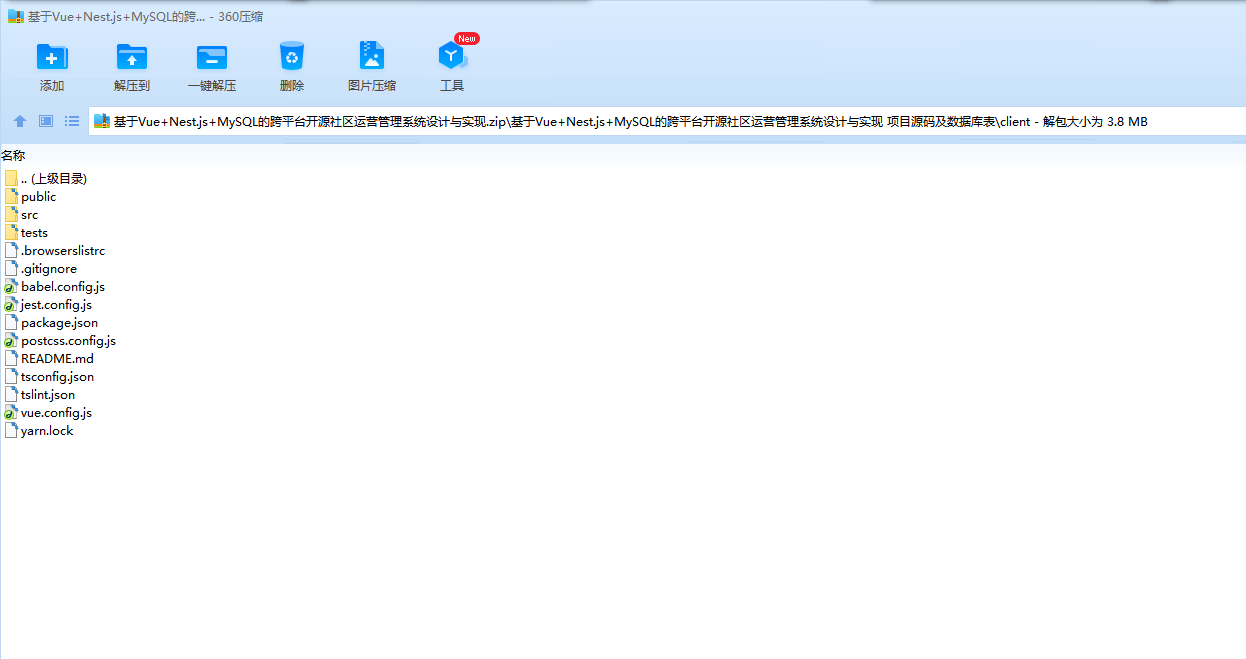Screen dimensions: 1246x659
Task: Select the babel.config.js file
Action: click(x=55, y=287)
